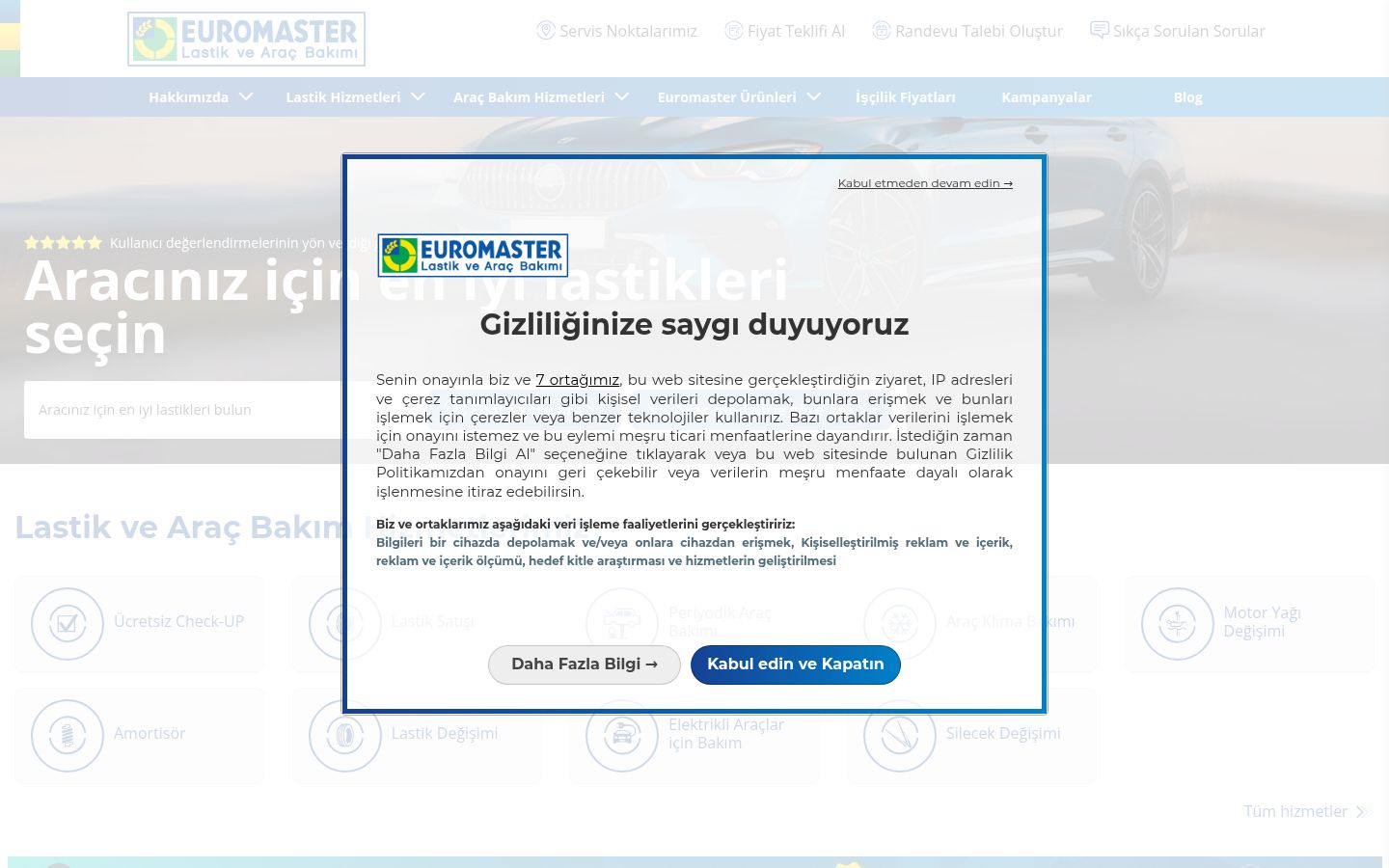This screenshot has height=868, width=1389.
Task: Open the Lastik Hizmetleri menu item
Action: (342, 97)
